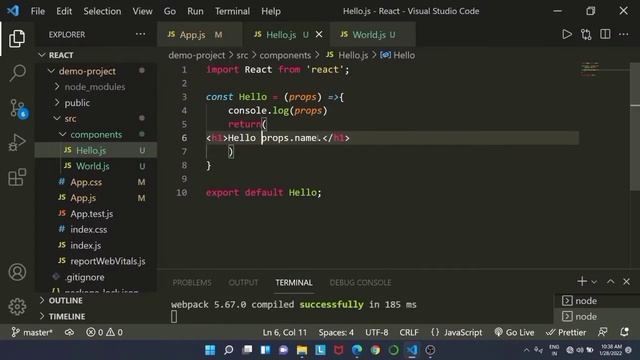Open the Go menu
The height and width of the screenshot is (360, 640).
click(170, 11)
